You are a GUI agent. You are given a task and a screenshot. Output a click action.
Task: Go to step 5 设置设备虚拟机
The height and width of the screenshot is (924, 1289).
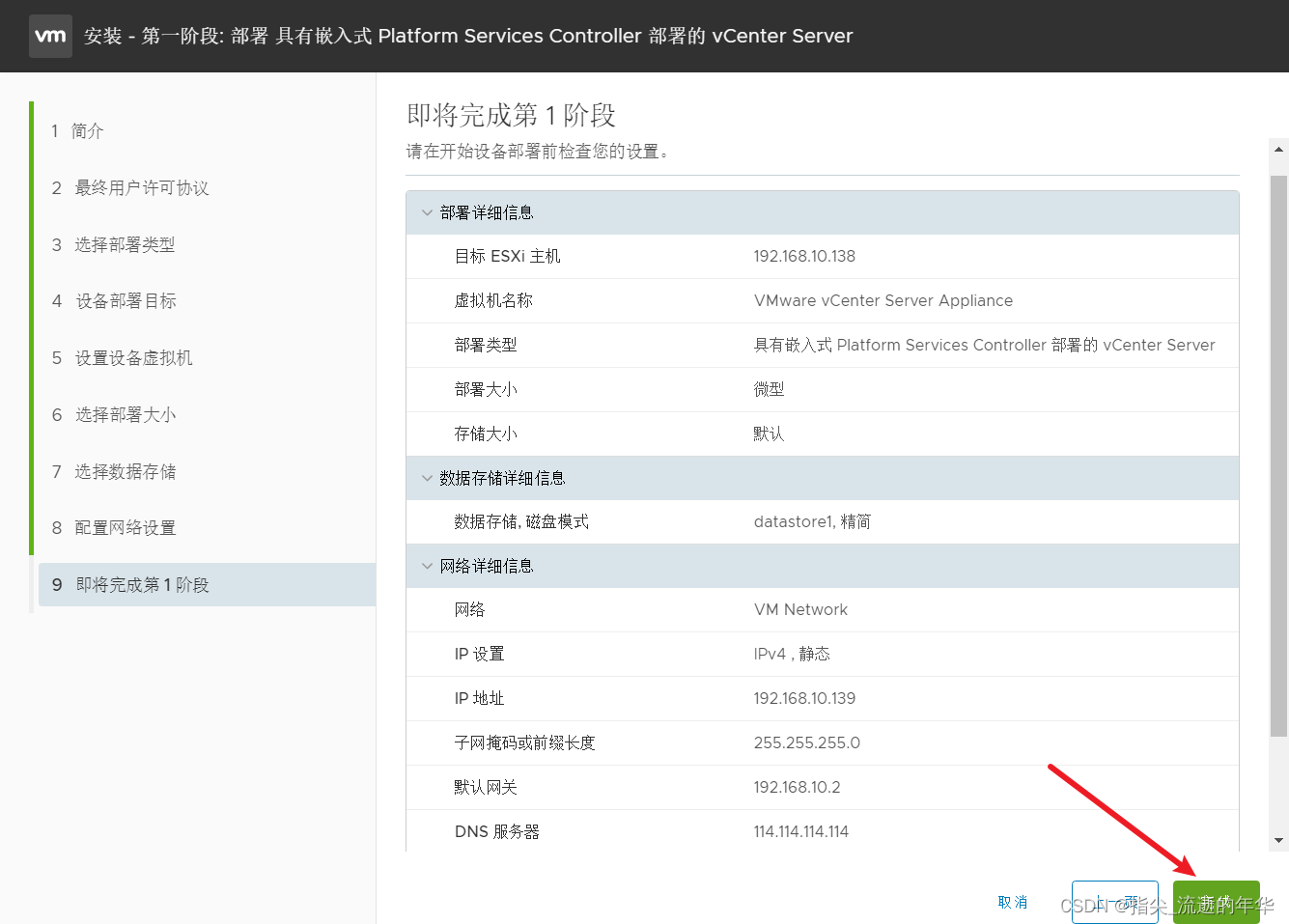122,358
